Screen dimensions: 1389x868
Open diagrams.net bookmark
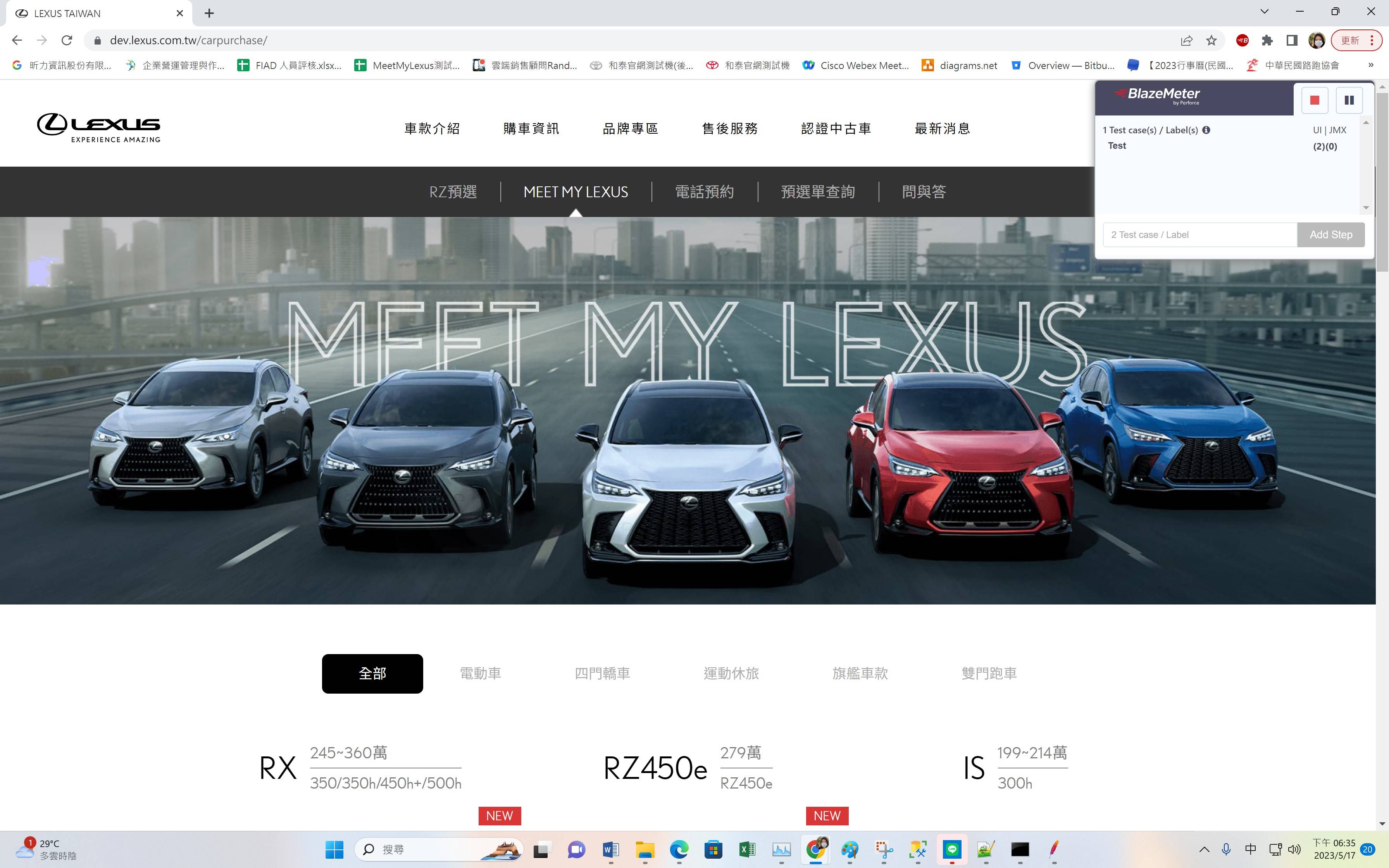pyautogui.click(x=960, y=65)
